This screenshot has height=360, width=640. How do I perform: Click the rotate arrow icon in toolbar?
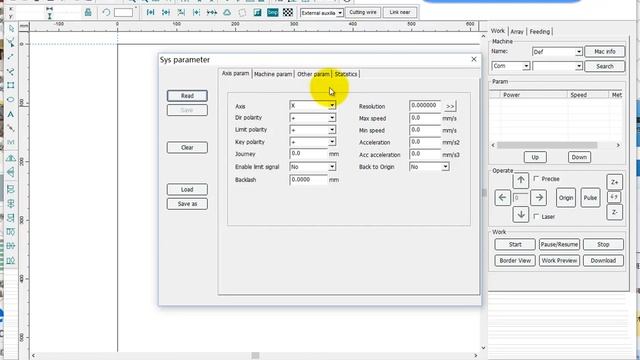107,12
